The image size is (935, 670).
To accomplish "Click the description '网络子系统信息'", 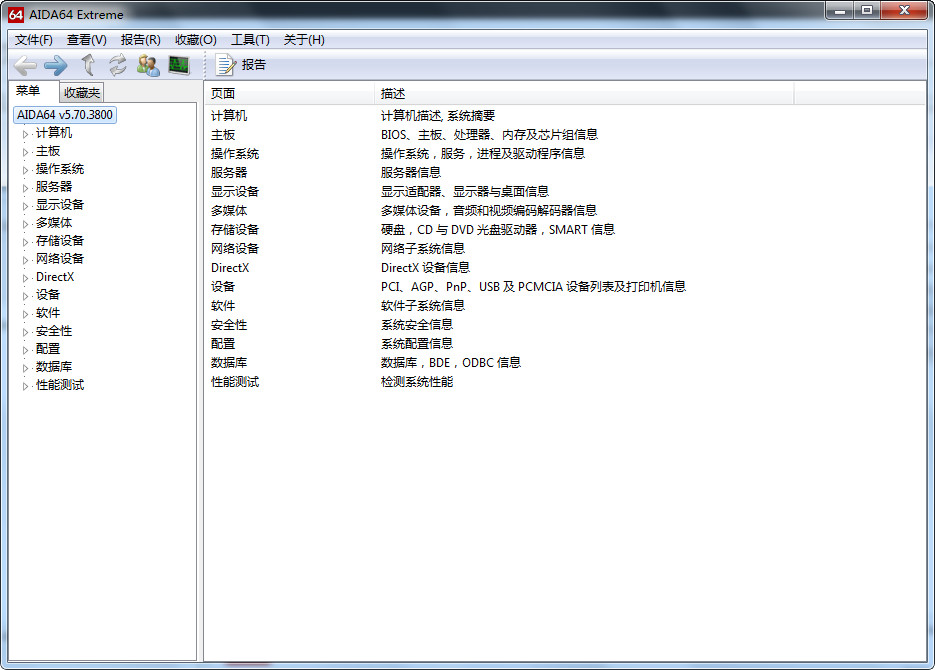I will click(x=423, y=249).
